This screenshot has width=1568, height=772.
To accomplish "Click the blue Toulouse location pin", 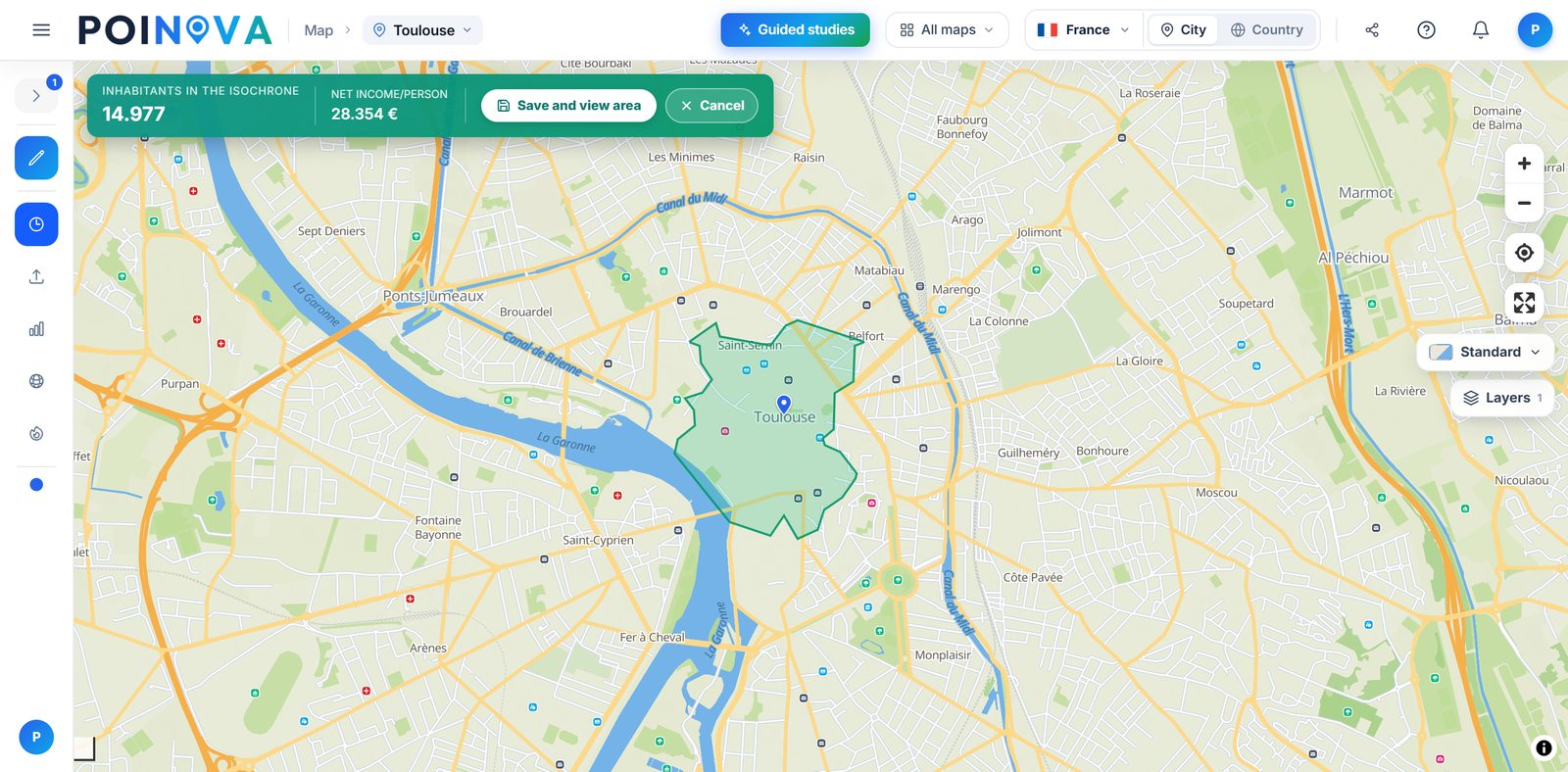I will pos(783,404).
